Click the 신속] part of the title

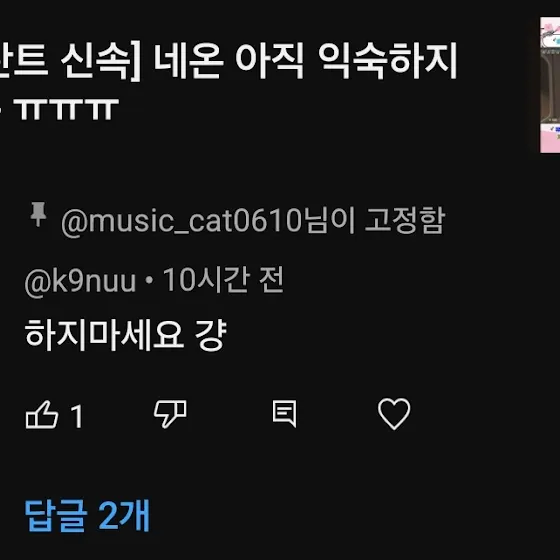pos(101,61)
